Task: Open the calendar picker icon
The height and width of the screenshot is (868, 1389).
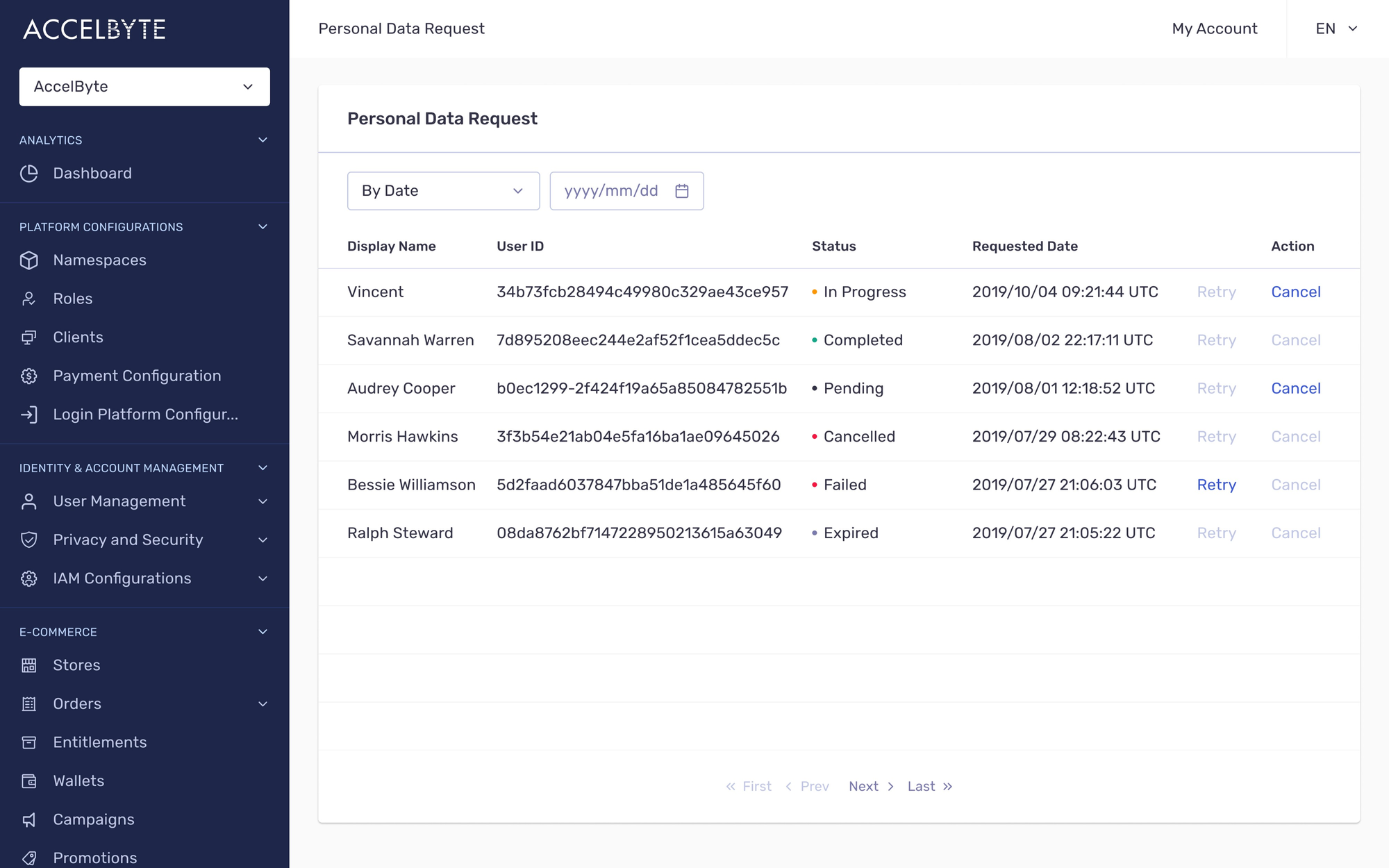Action: pos(682,191)
